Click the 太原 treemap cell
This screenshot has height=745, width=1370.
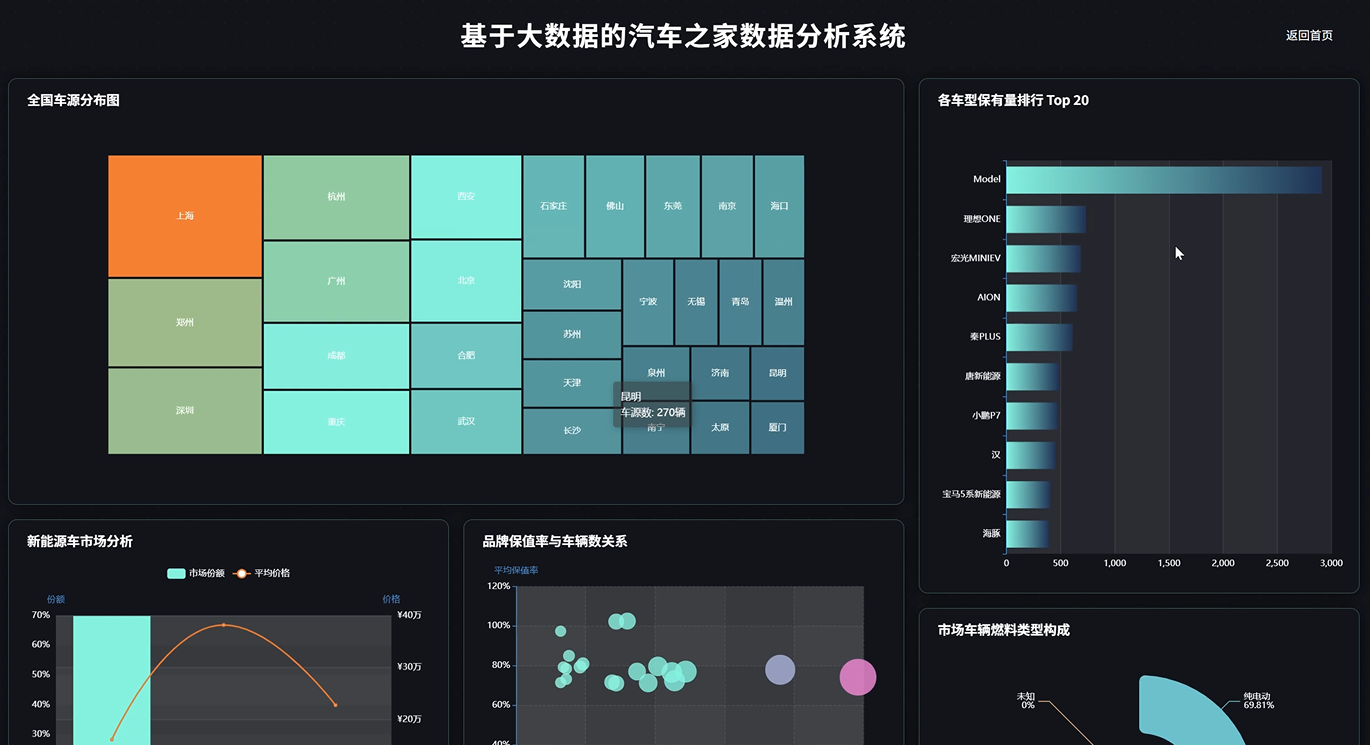720,428
